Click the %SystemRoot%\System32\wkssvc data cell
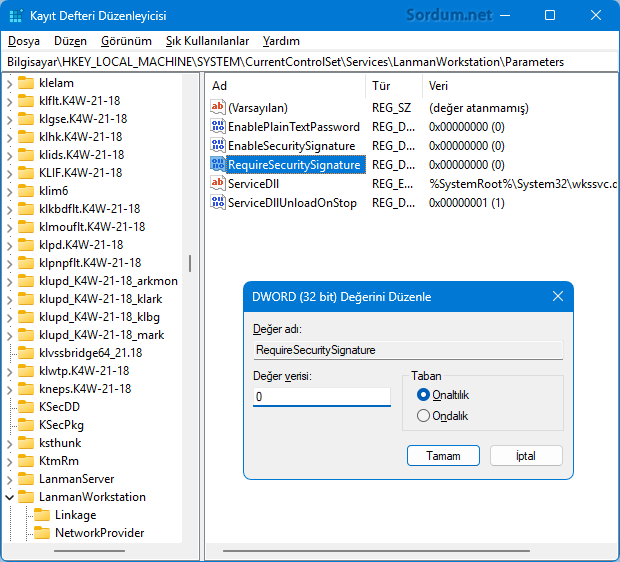 [x=523, y=184]
